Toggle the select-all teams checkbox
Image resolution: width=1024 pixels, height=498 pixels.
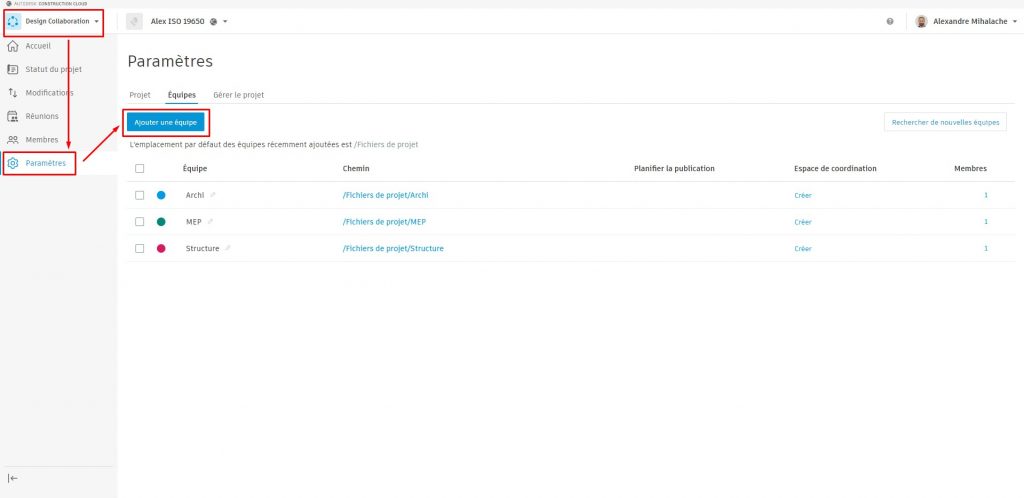[x=140, y=169]
